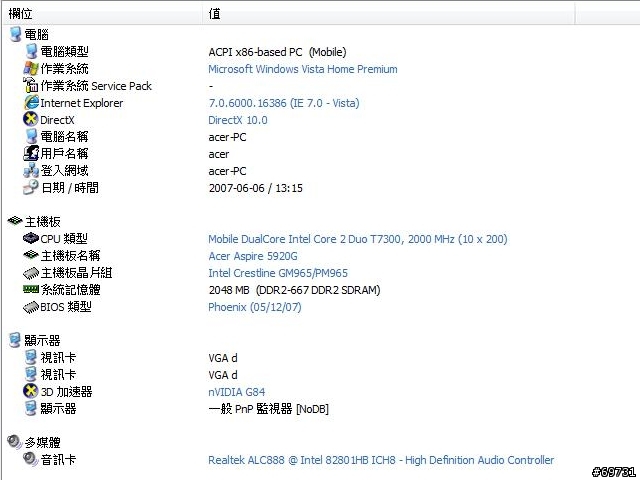Screen dimensions: 640x480
Task: Select the 2048 MB memory value
Action: [x=294, y=290]
